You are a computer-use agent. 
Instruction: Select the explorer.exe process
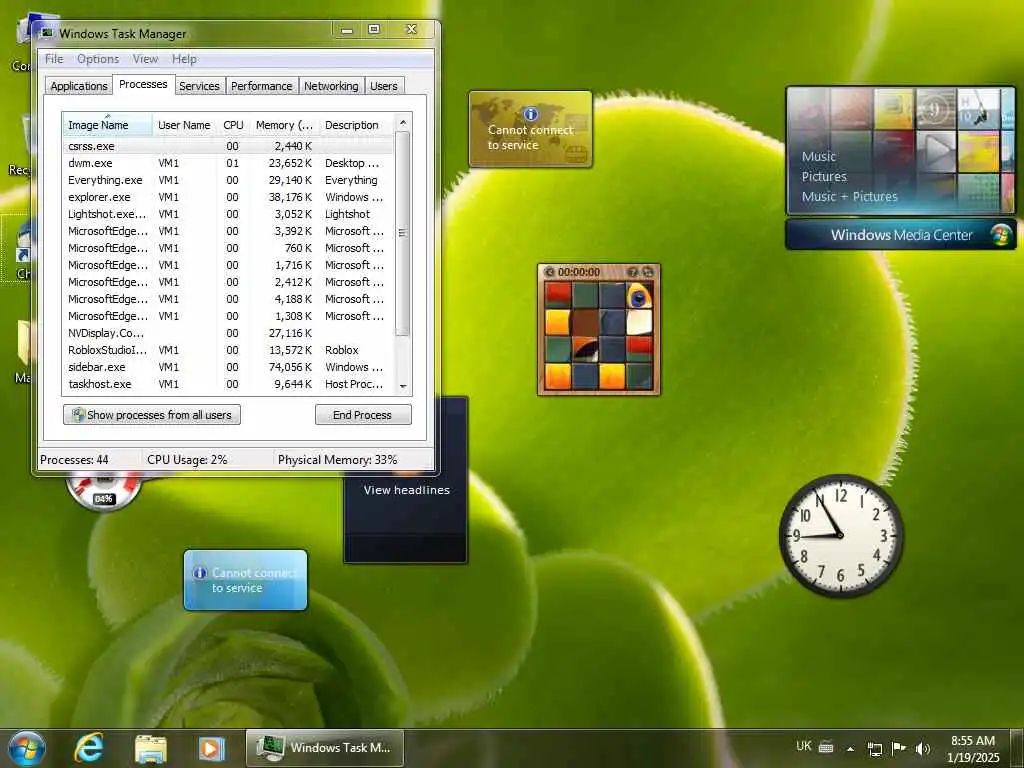(x=228, y=197)
